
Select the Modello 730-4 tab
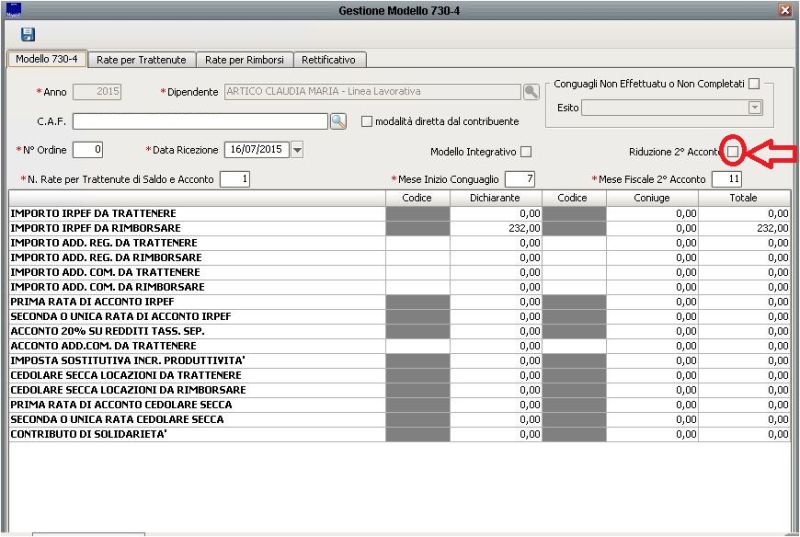[x=46, y=60]
